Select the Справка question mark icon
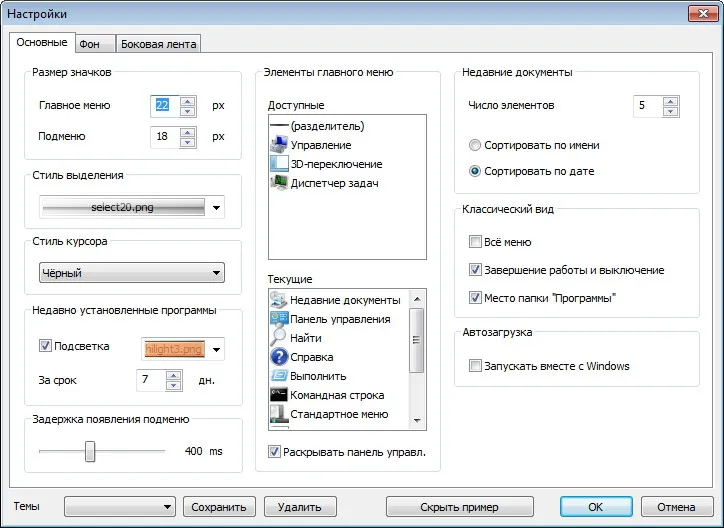Screen dimensions: 724x528 pyautogui.click(x=278, y=357)
